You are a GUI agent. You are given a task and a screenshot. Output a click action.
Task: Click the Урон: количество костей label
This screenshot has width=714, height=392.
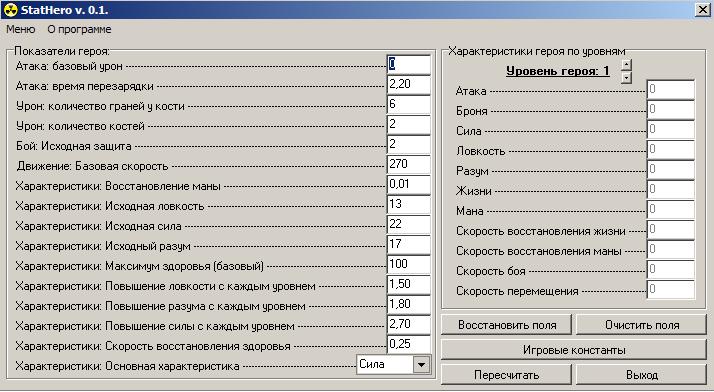tap(80, 126)
